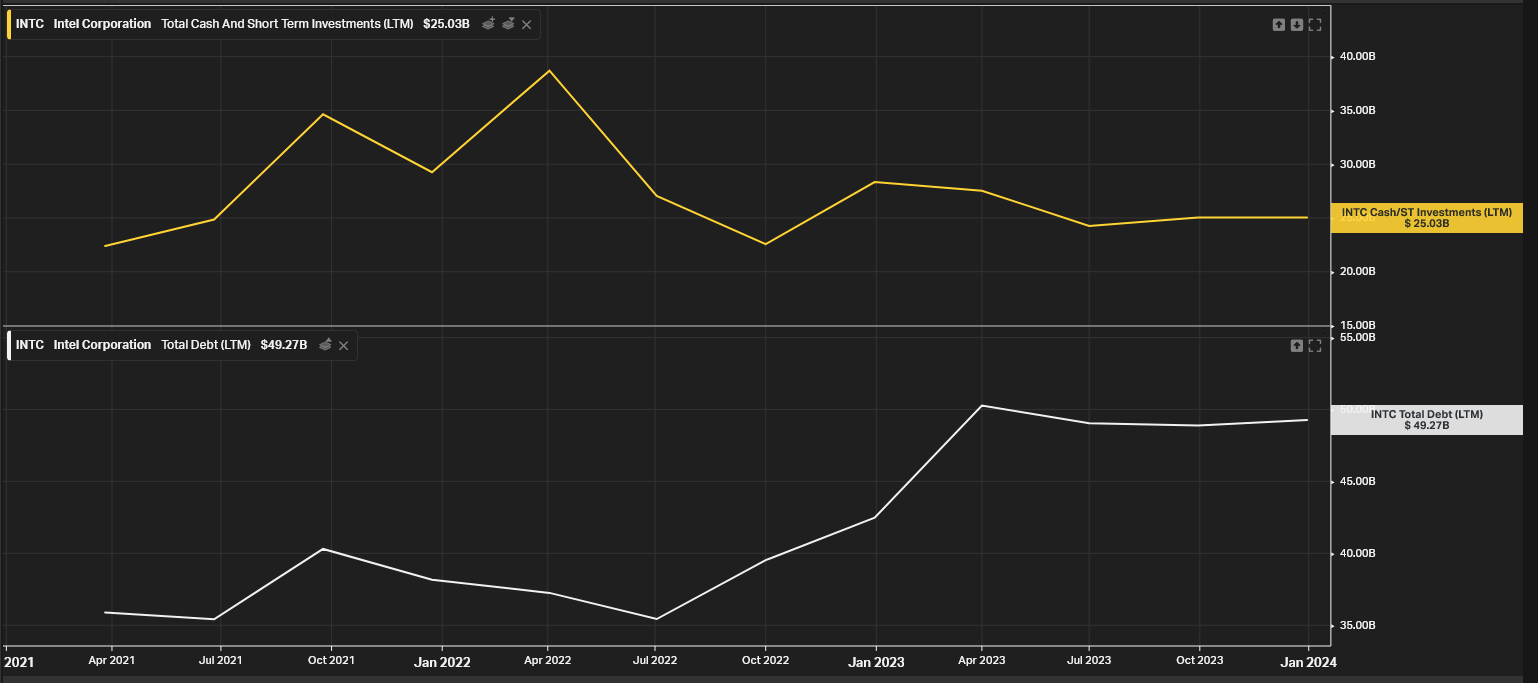The height and width of the screenshot is (683, 1538).
Task: Click the $25.03B value in the legend
Action: pos(446,24)
